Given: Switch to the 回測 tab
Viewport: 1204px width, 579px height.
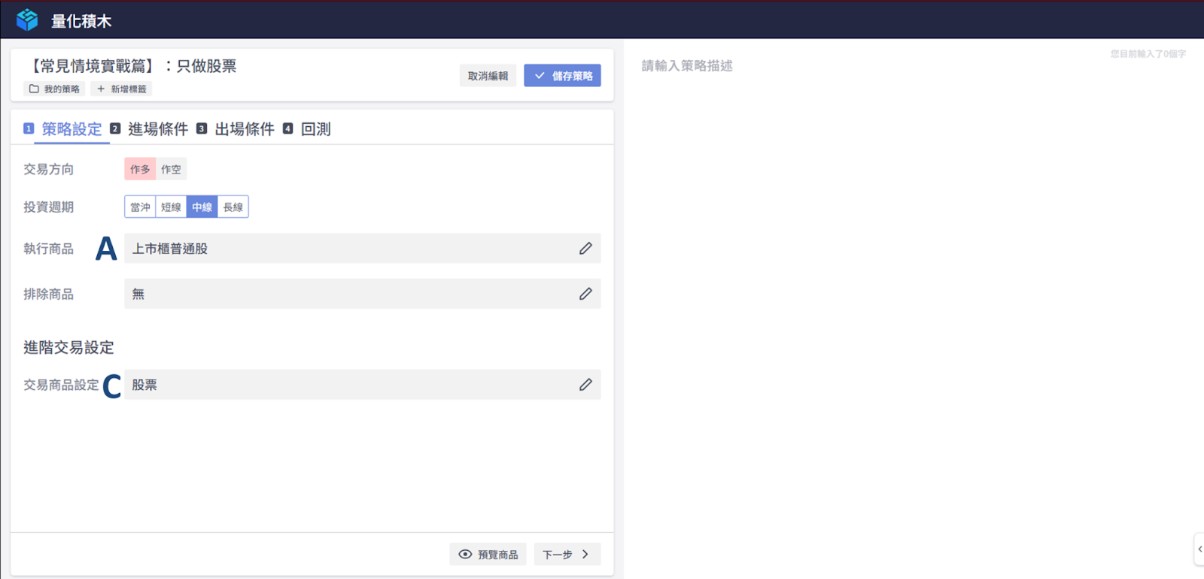Looking at the screenshot, I should coord(315,129).
